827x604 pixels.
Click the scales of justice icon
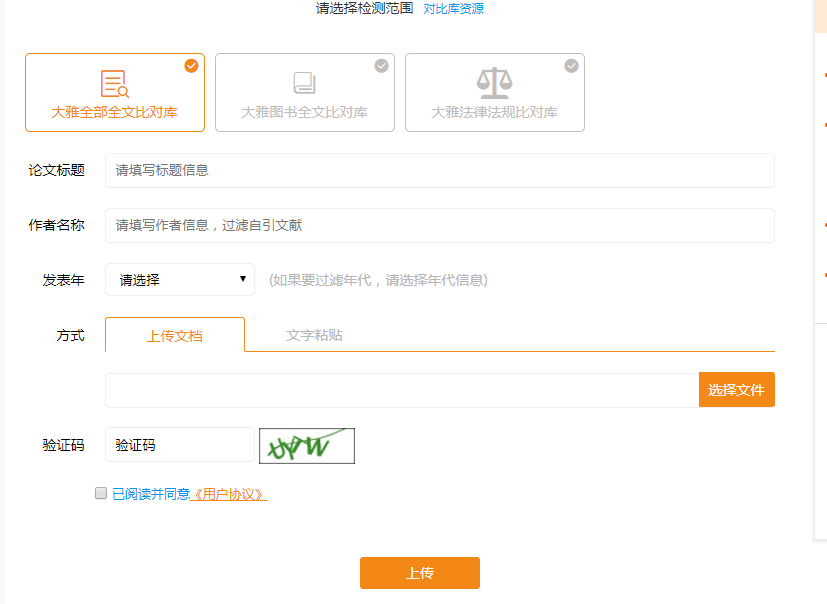[495, 83]
